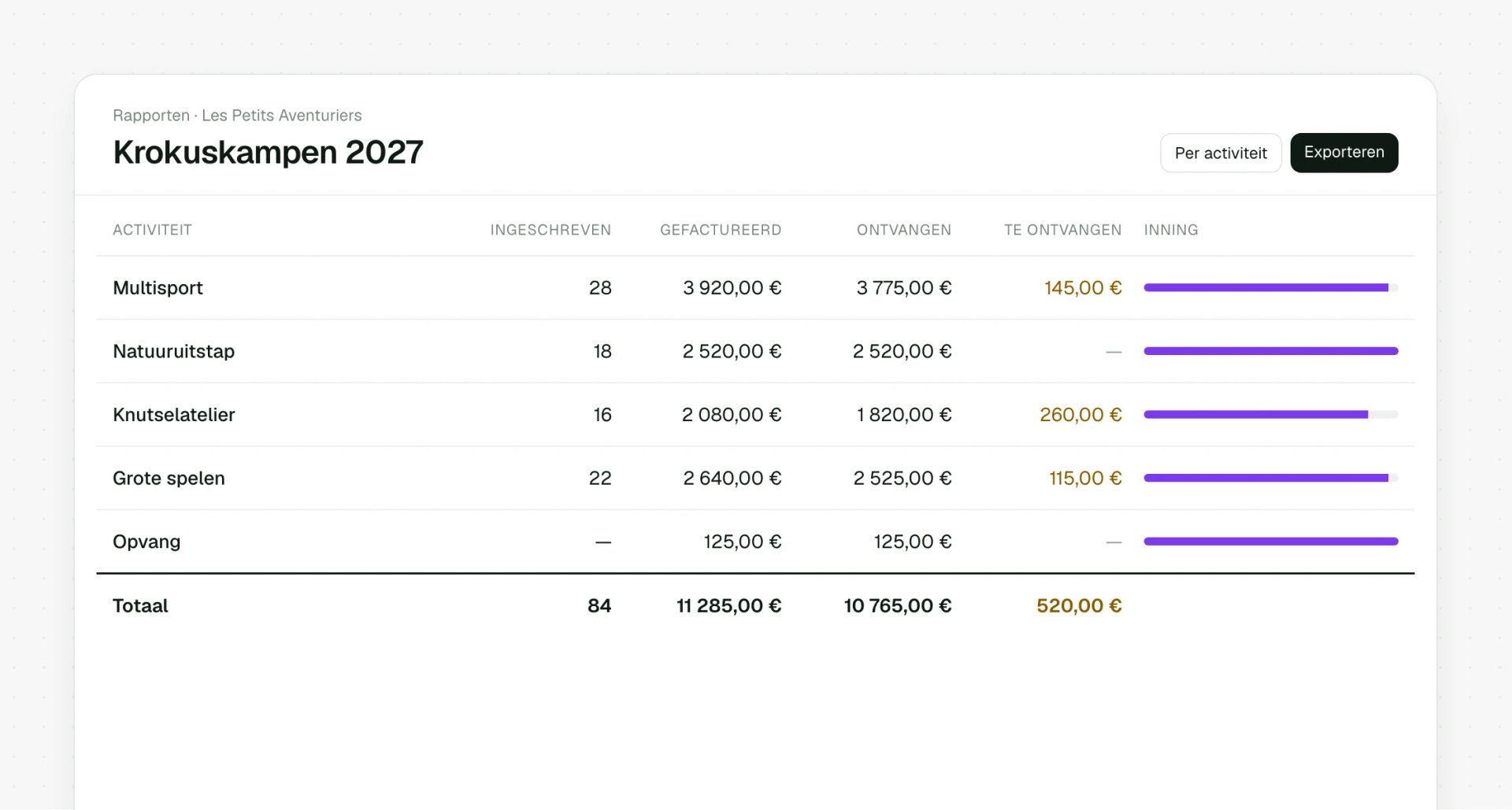Click the GEFACTUREERD column header
The height and width of the screenshot is (810, 1512).
pyautogui.click(x=721, y=230)
